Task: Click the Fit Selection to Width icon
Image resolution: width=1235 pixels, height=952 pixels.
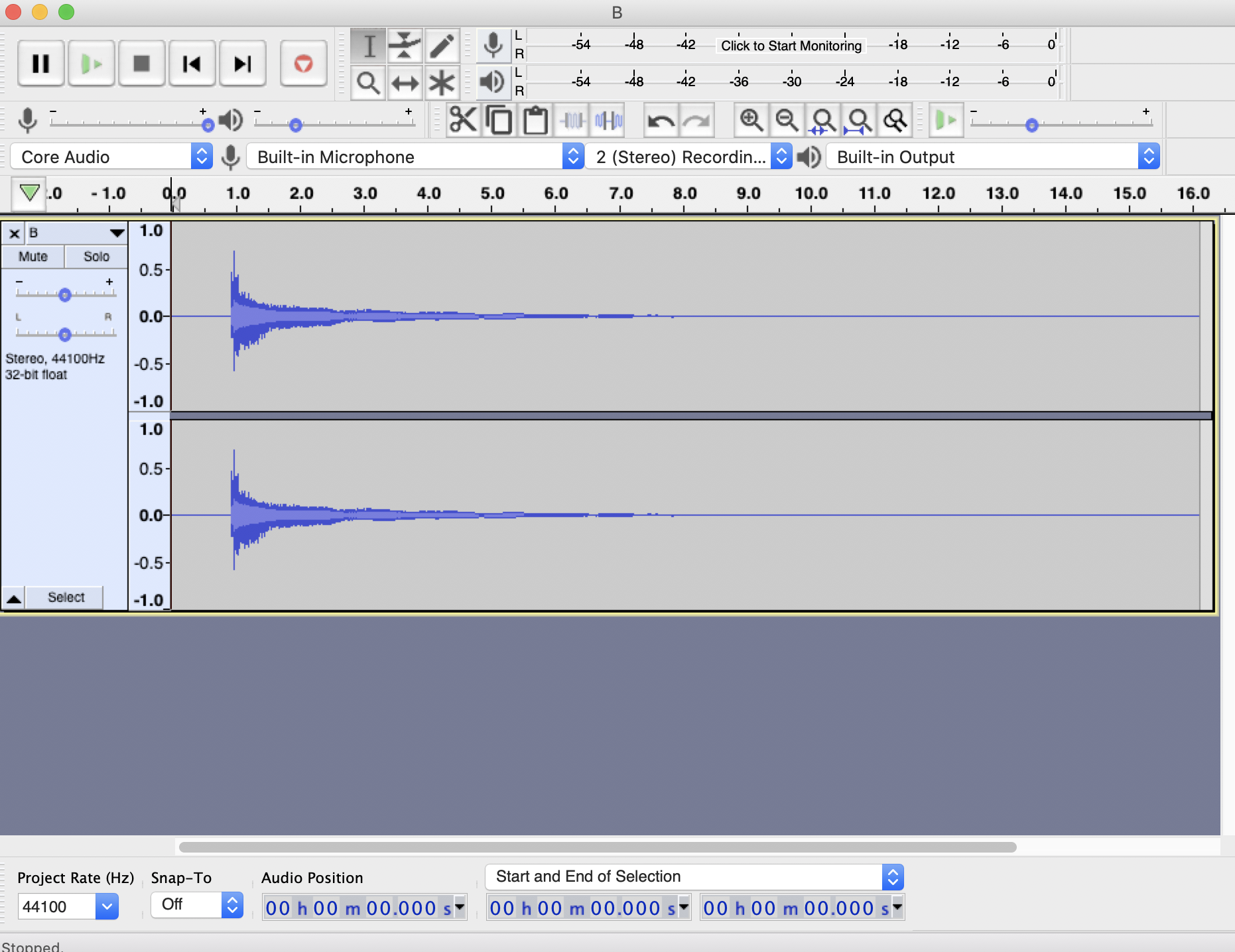Action: click(x=824, y=120)
